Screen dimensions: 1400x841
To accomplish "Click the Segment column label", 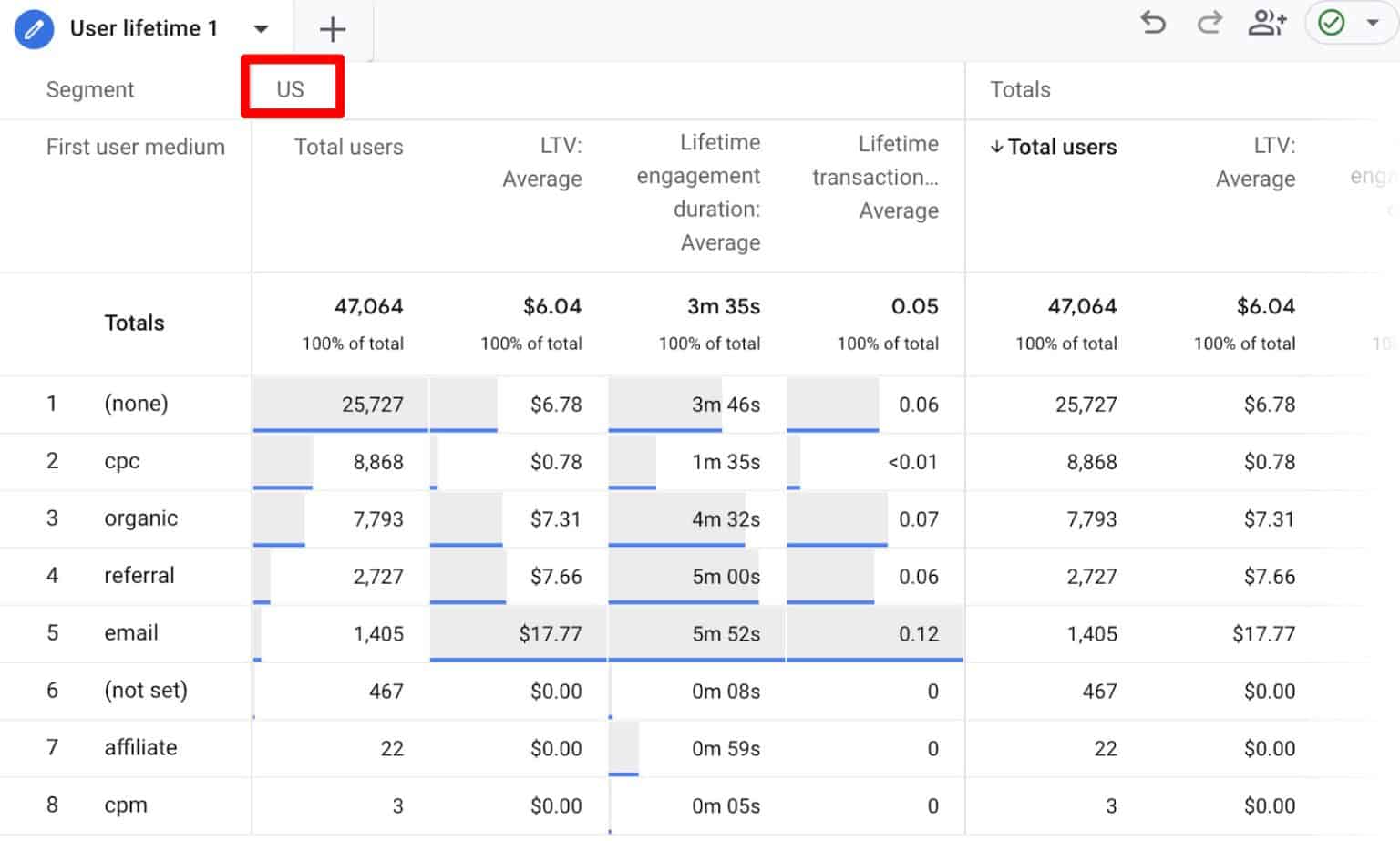I will pos(90,88).
